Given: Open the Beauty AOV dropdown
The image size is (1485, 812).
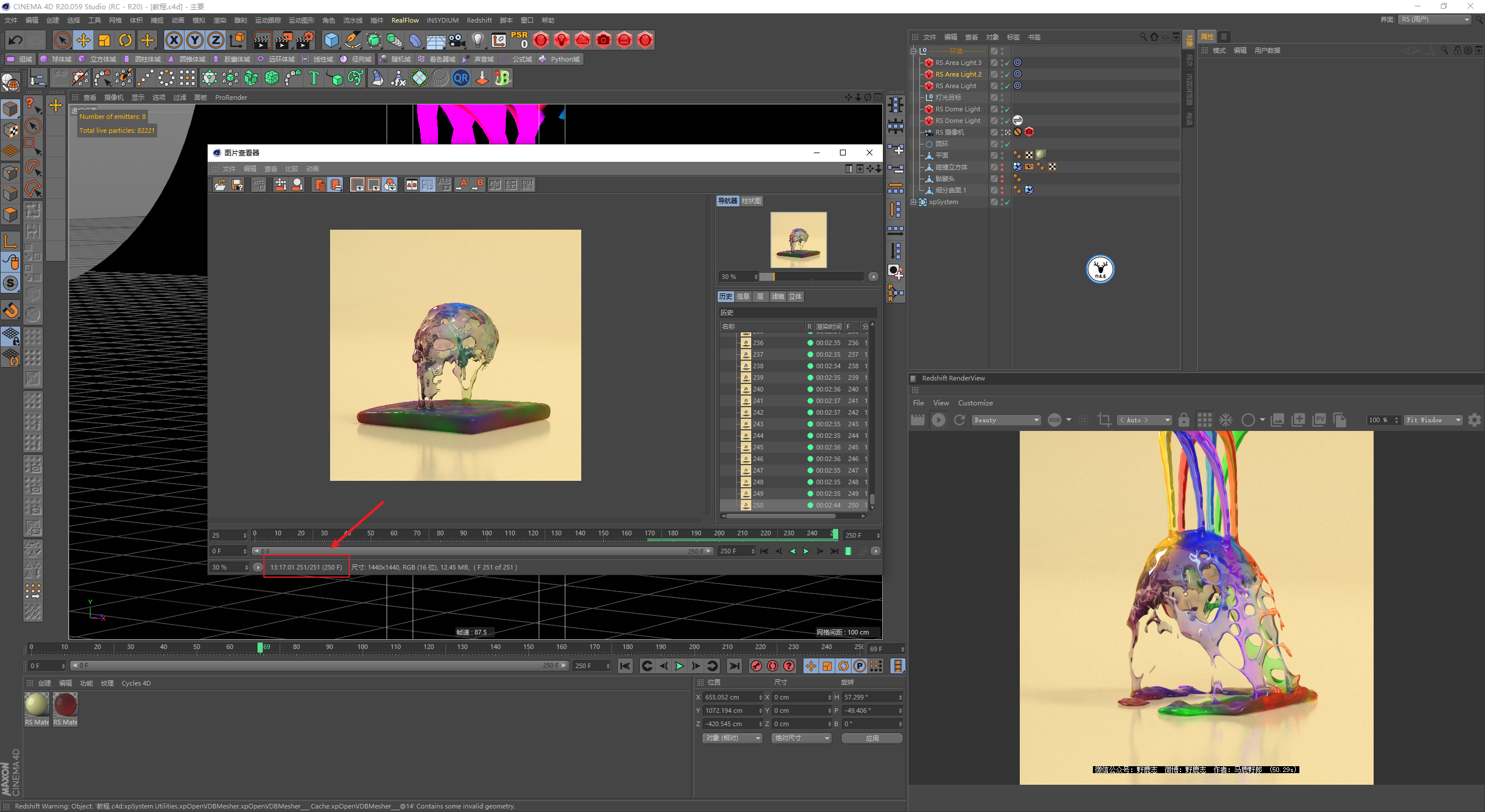Looking at the screenshot, I should (x=1006, y=420).
